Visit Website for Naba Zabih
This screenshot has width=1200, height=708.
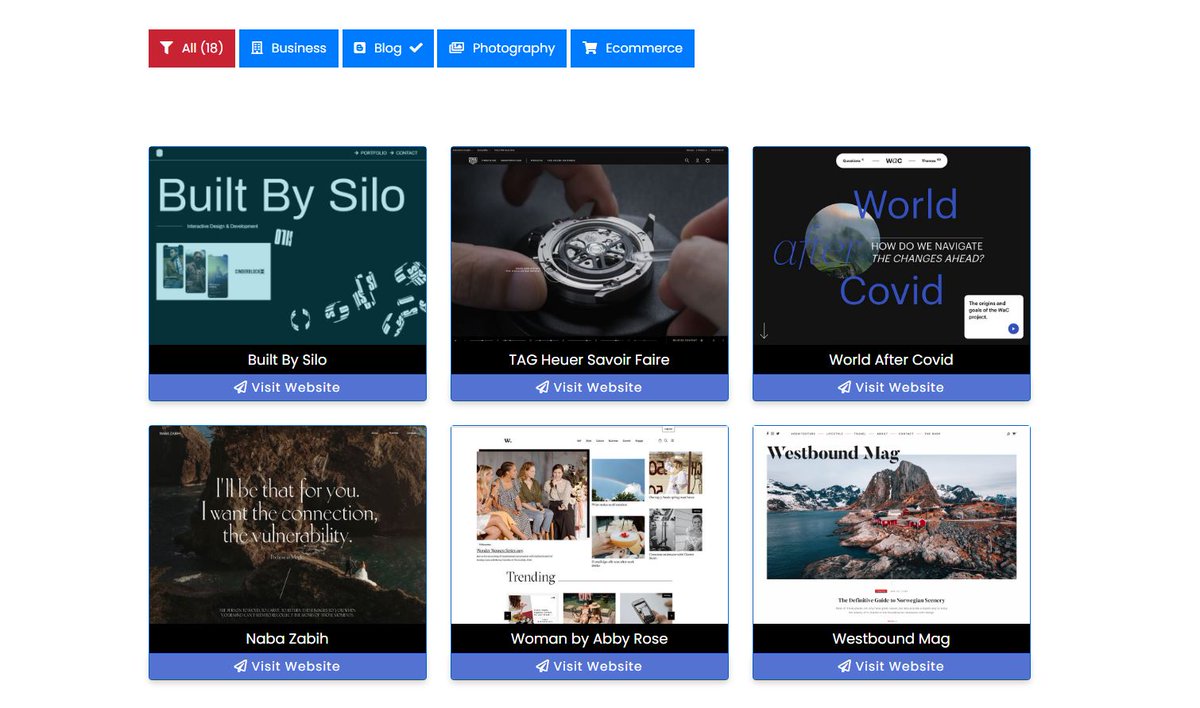[288, 666]
